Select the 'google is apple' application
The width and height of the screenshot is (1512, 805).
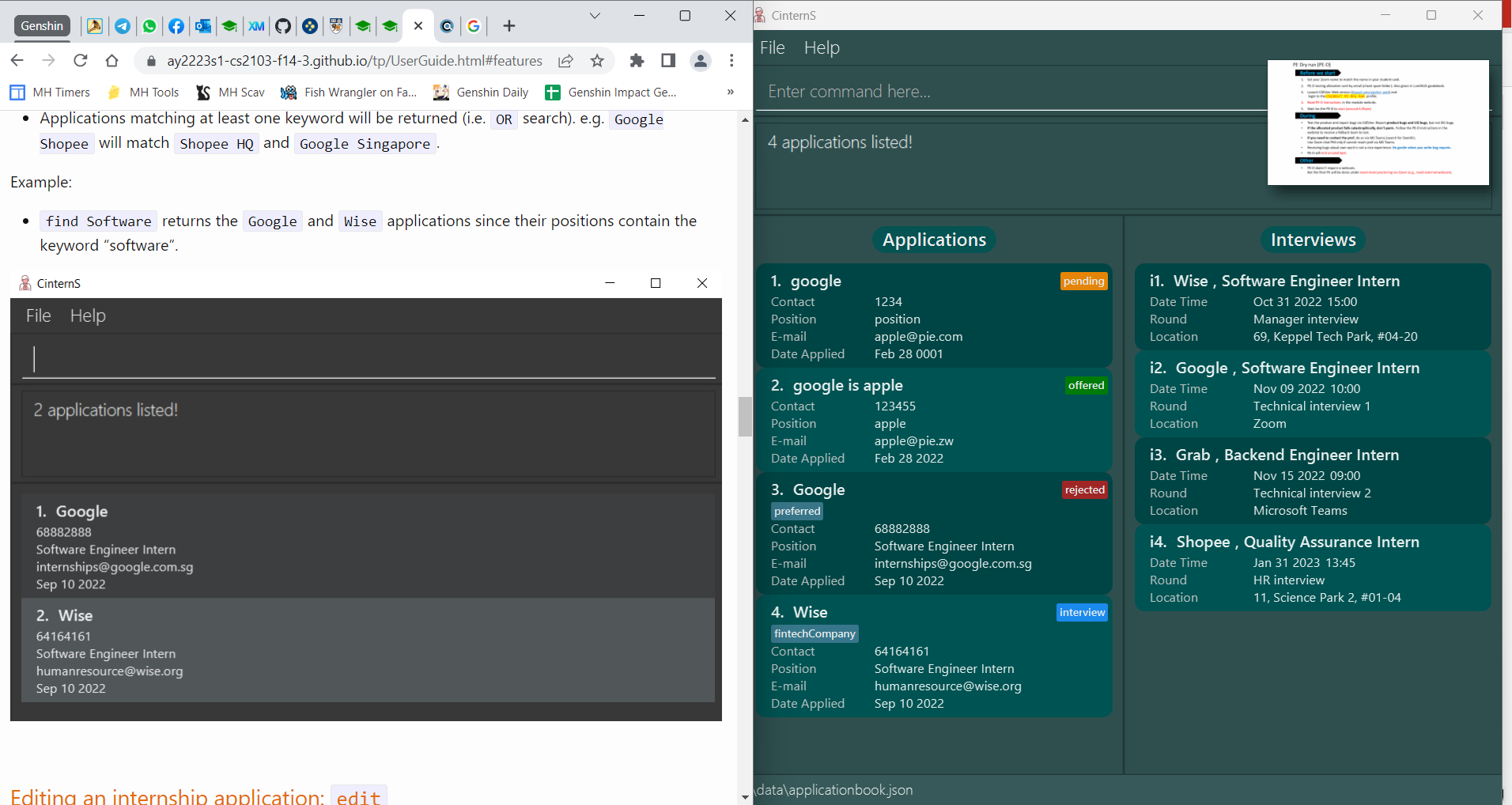pos(934,420)
